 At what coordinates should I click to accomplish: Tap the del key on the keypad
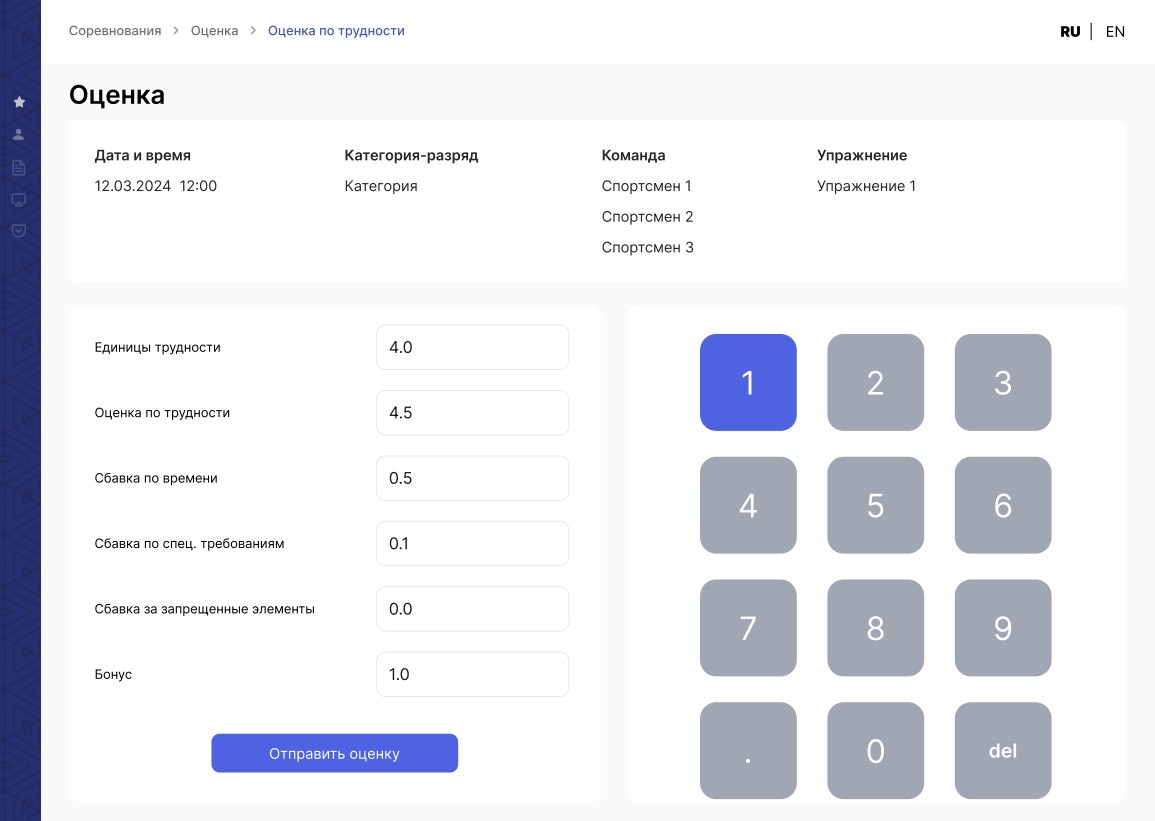[x=1002, y=751]
